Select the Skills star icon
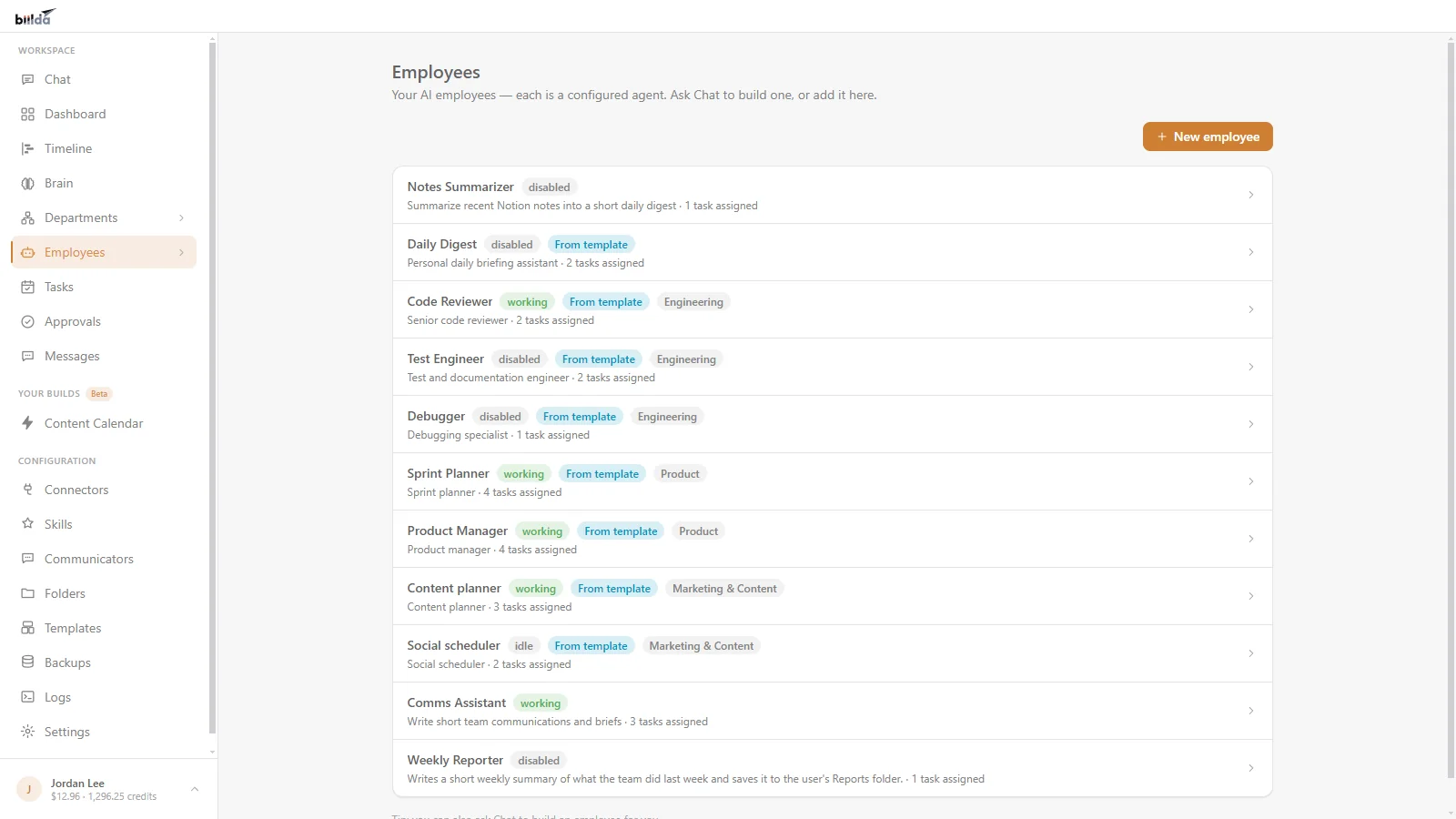This screenshot has width=1456, height=819. 27,524
